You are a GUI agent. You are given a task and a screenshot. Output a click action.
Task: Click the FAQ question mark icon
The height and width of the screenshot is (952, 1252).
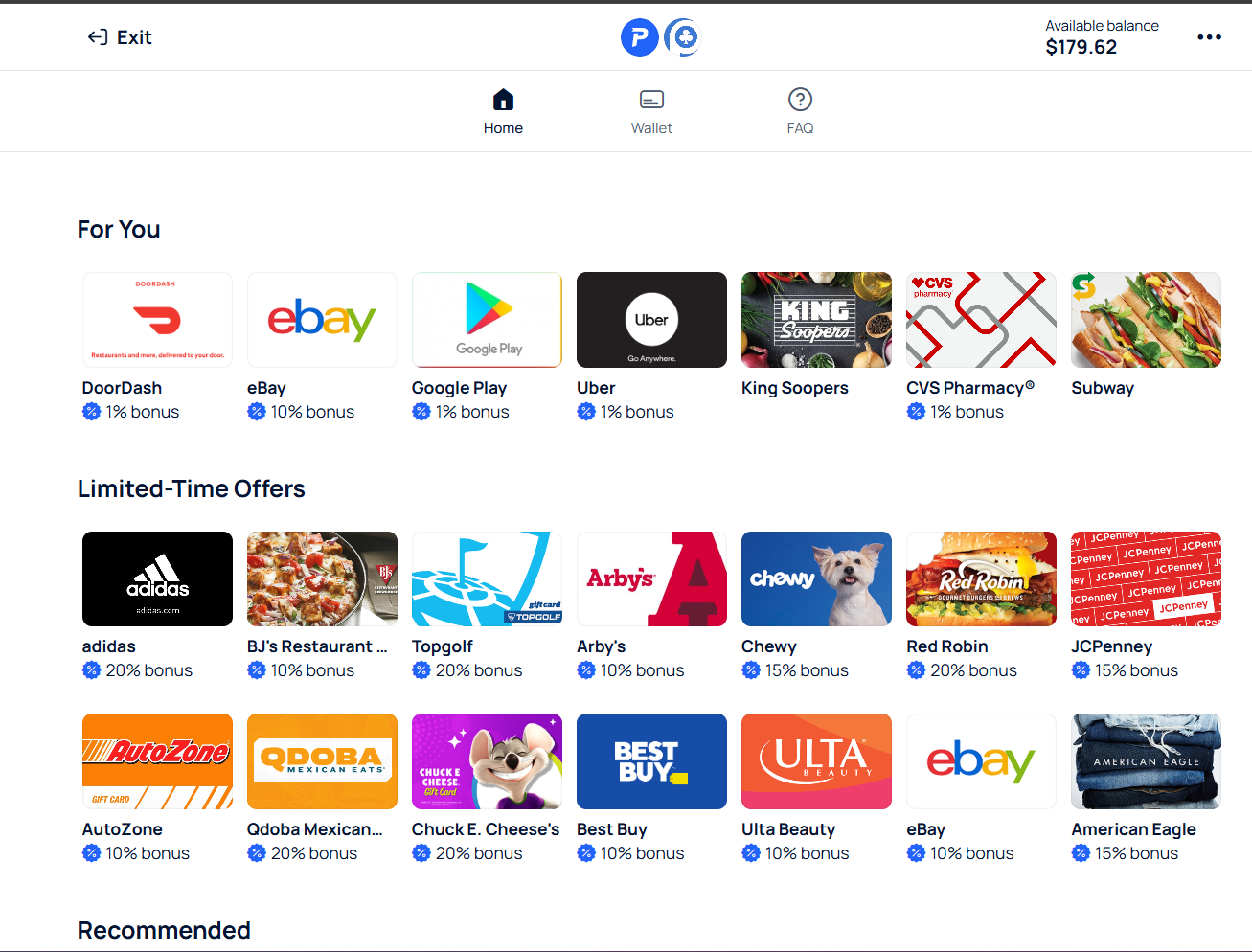[800, 100]
